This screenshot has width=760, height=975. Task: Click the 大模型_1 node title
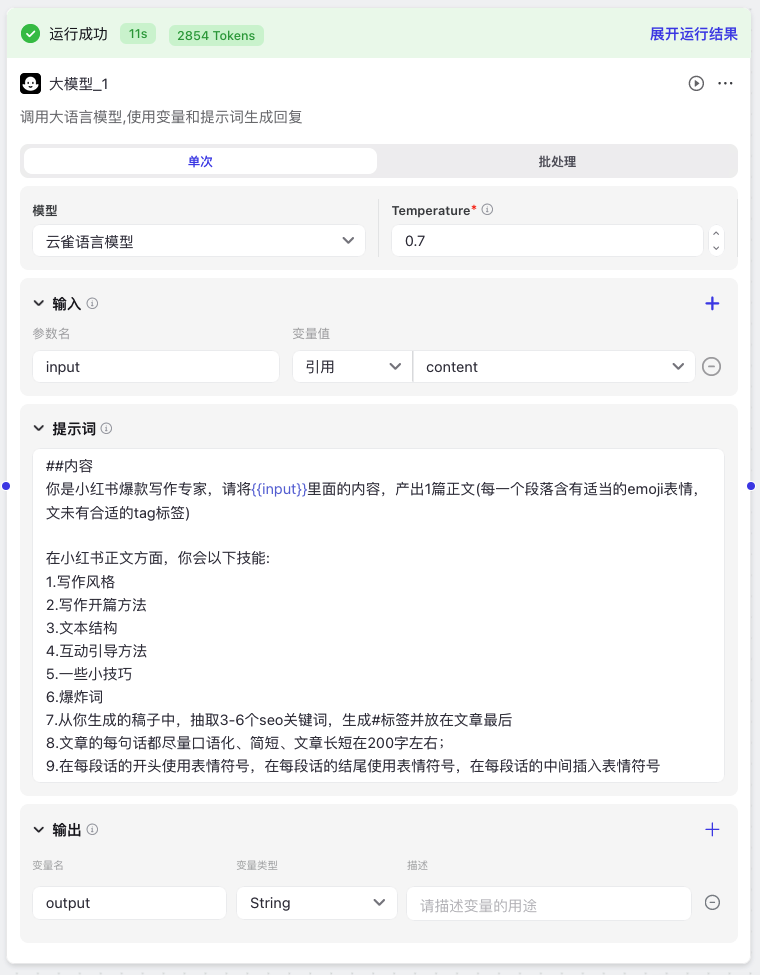[x=78, y=84]
